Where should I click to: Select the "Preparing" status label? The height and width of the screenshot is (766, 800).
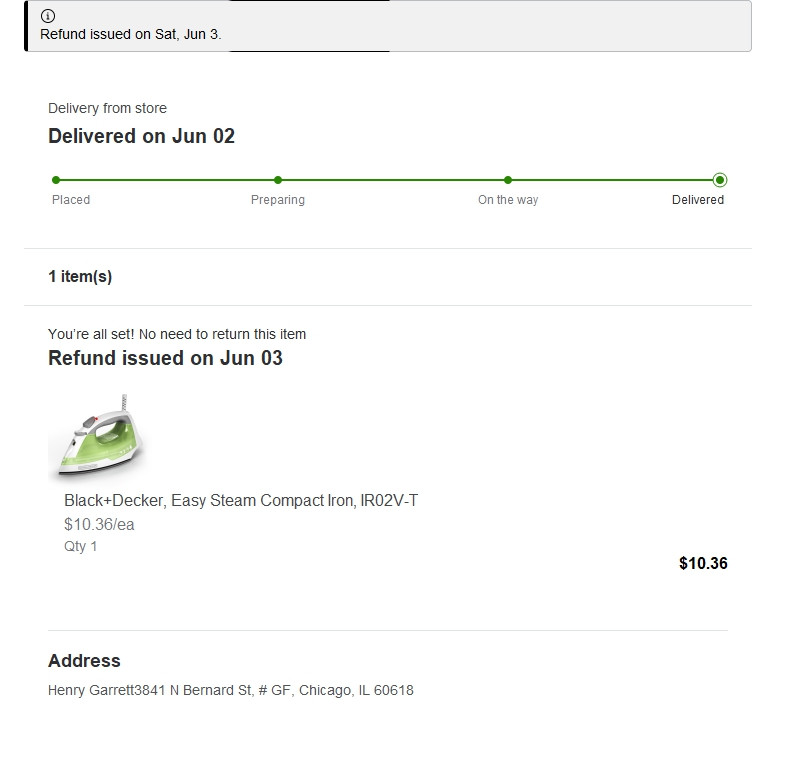[x=278, y=200]
